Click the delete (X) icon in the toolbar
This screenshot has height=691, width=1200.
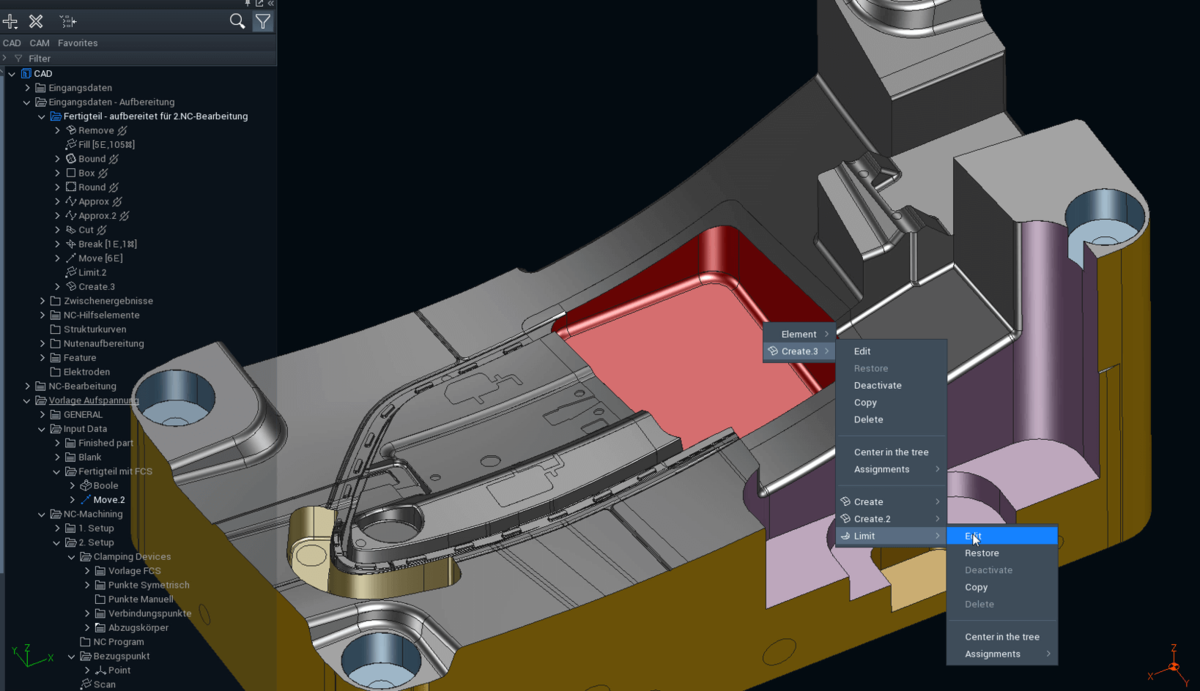pyautogui.click(x=37, y=19)
